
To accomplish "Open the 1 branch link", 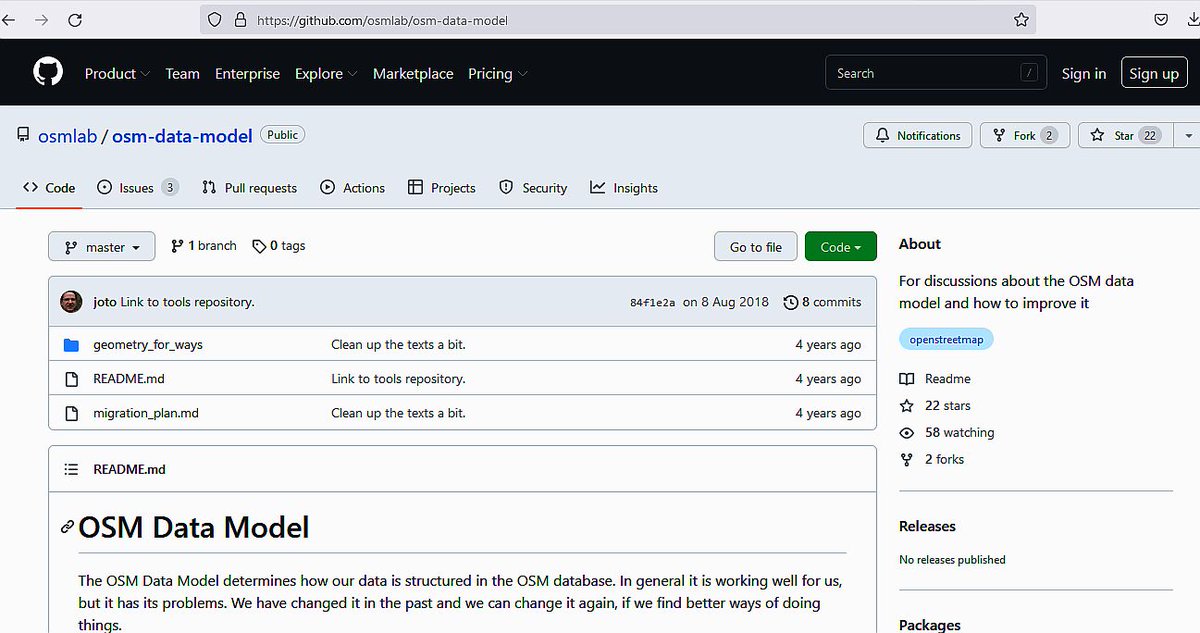I will tap(204, 246).
